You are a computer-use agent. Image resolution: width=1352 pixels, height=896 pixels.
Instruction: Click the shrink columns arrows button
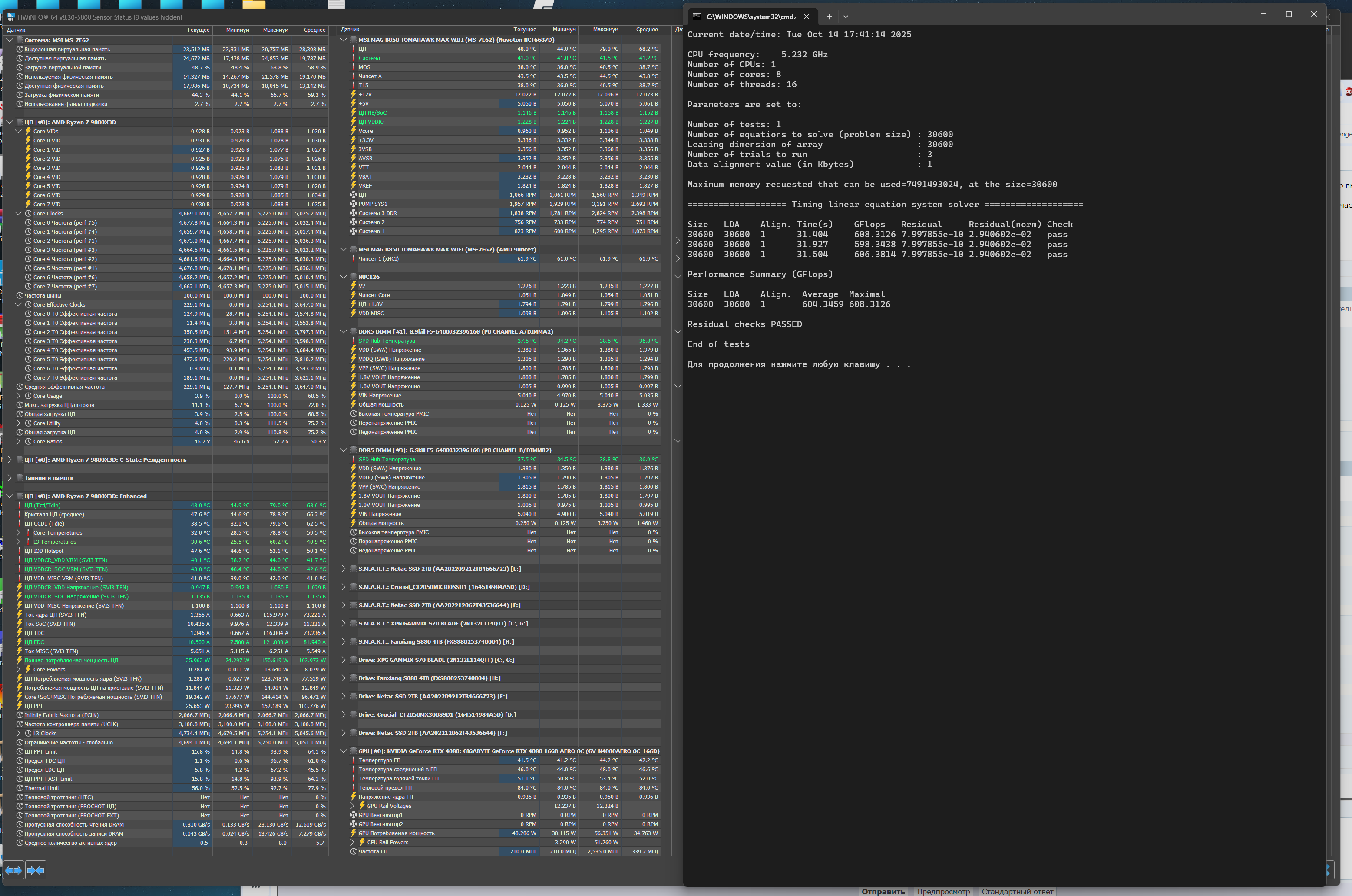(36, 870)
